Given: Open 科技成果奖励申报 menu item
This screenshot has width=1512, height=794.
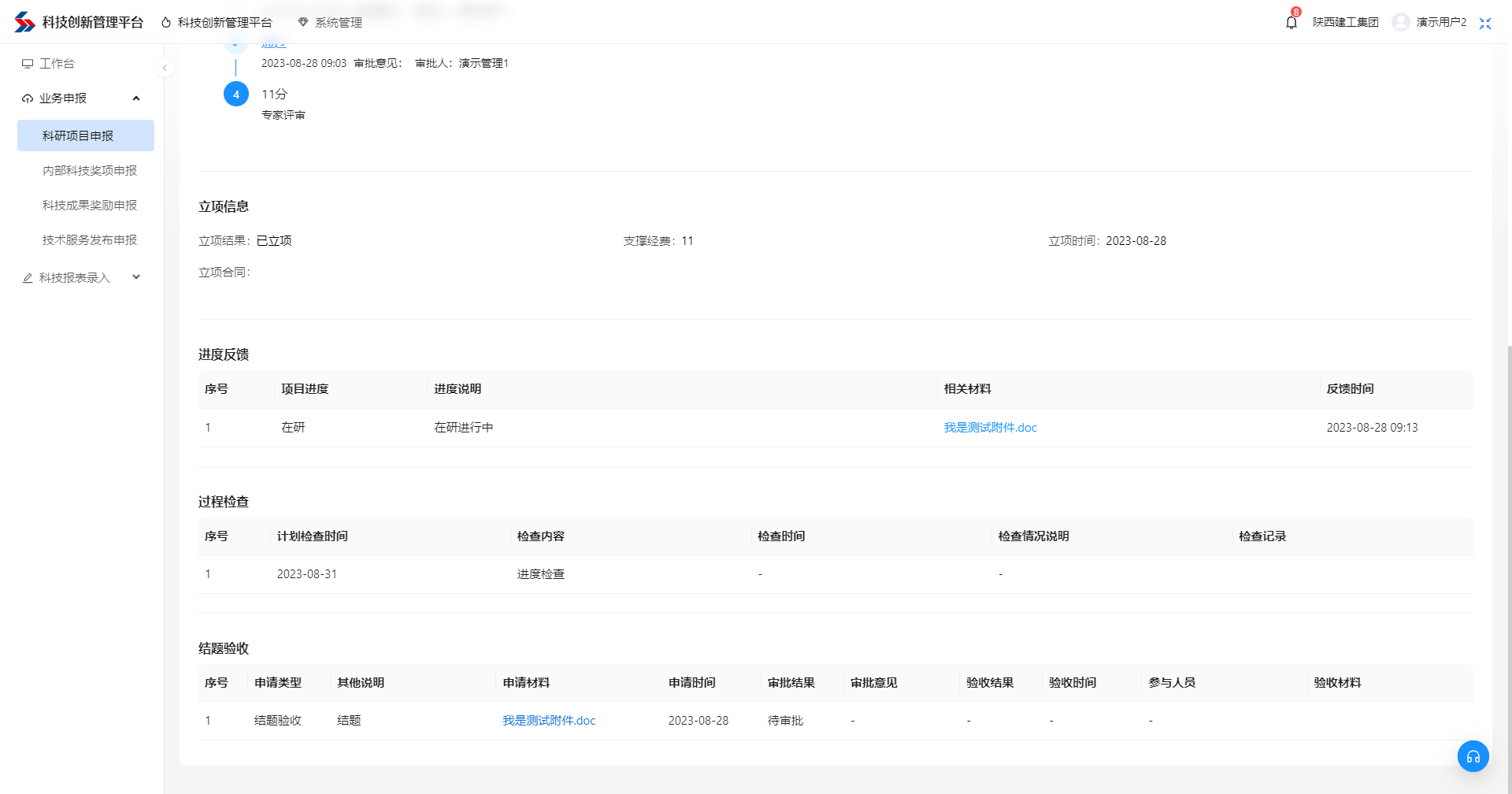Looking at the screenshot, I should coord(89,205).
